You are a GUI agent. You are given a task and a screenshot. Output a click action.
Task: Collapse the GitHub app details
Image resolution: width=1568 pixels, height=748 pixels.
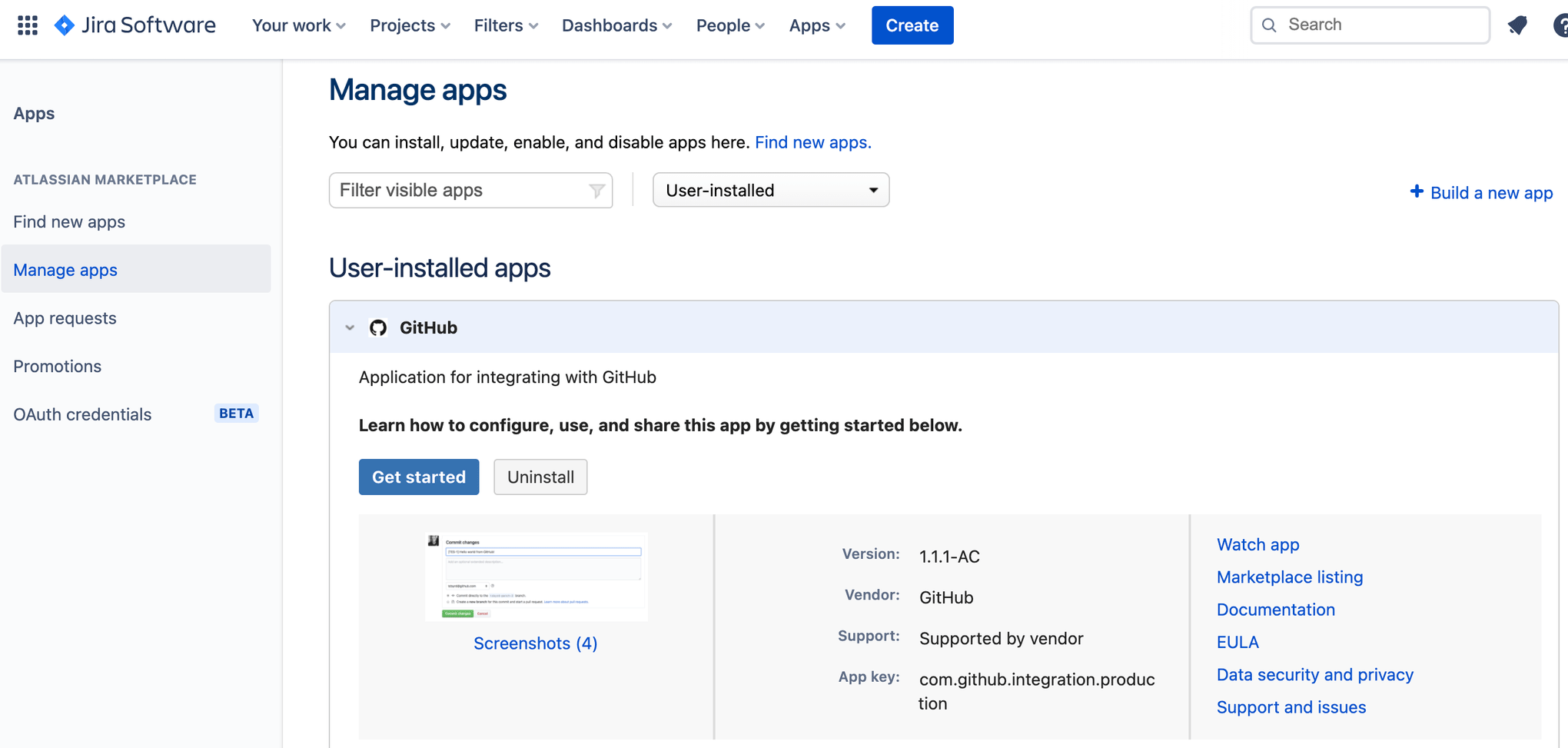350,327
